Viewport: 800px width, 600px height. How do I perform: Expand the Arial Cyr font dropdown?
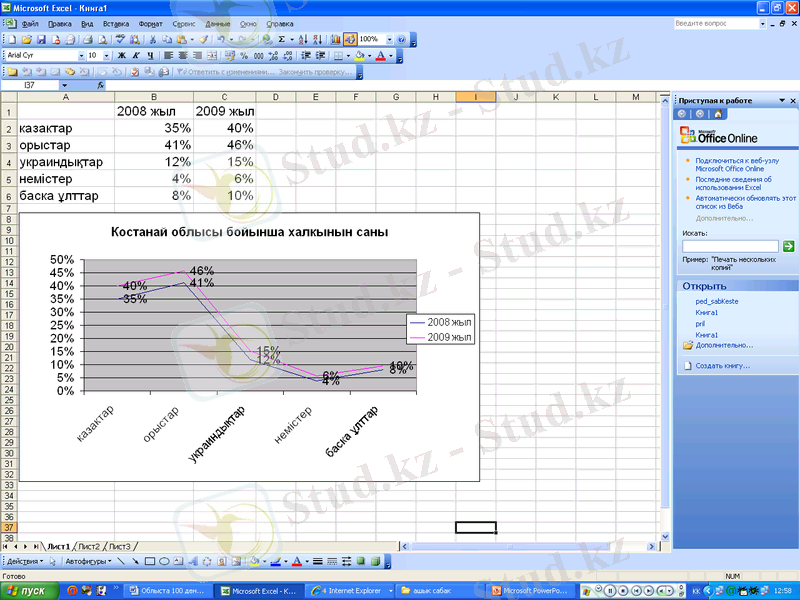[x=79, y=56]
